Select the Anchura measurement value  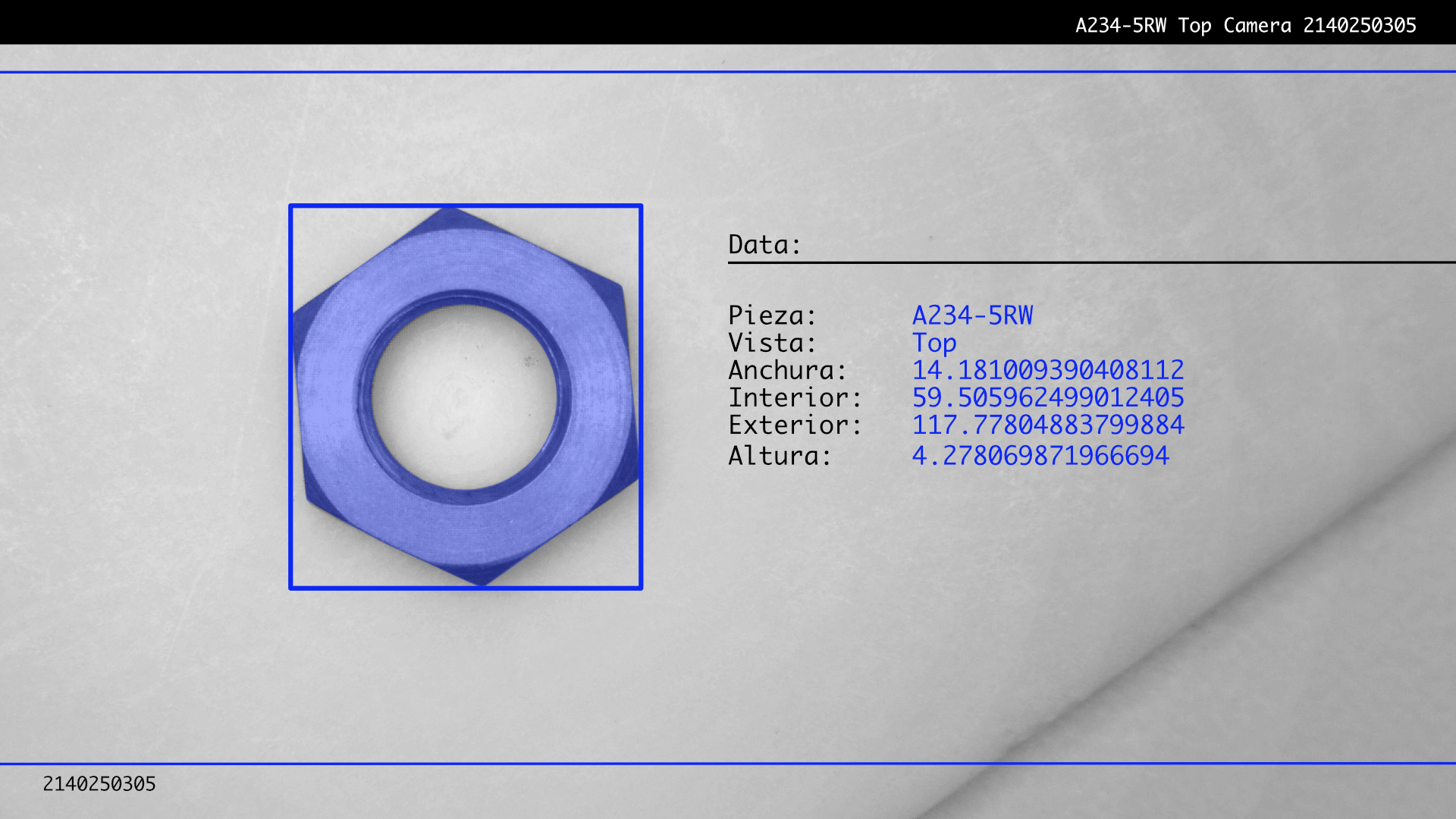click(x=1047, y=370)
